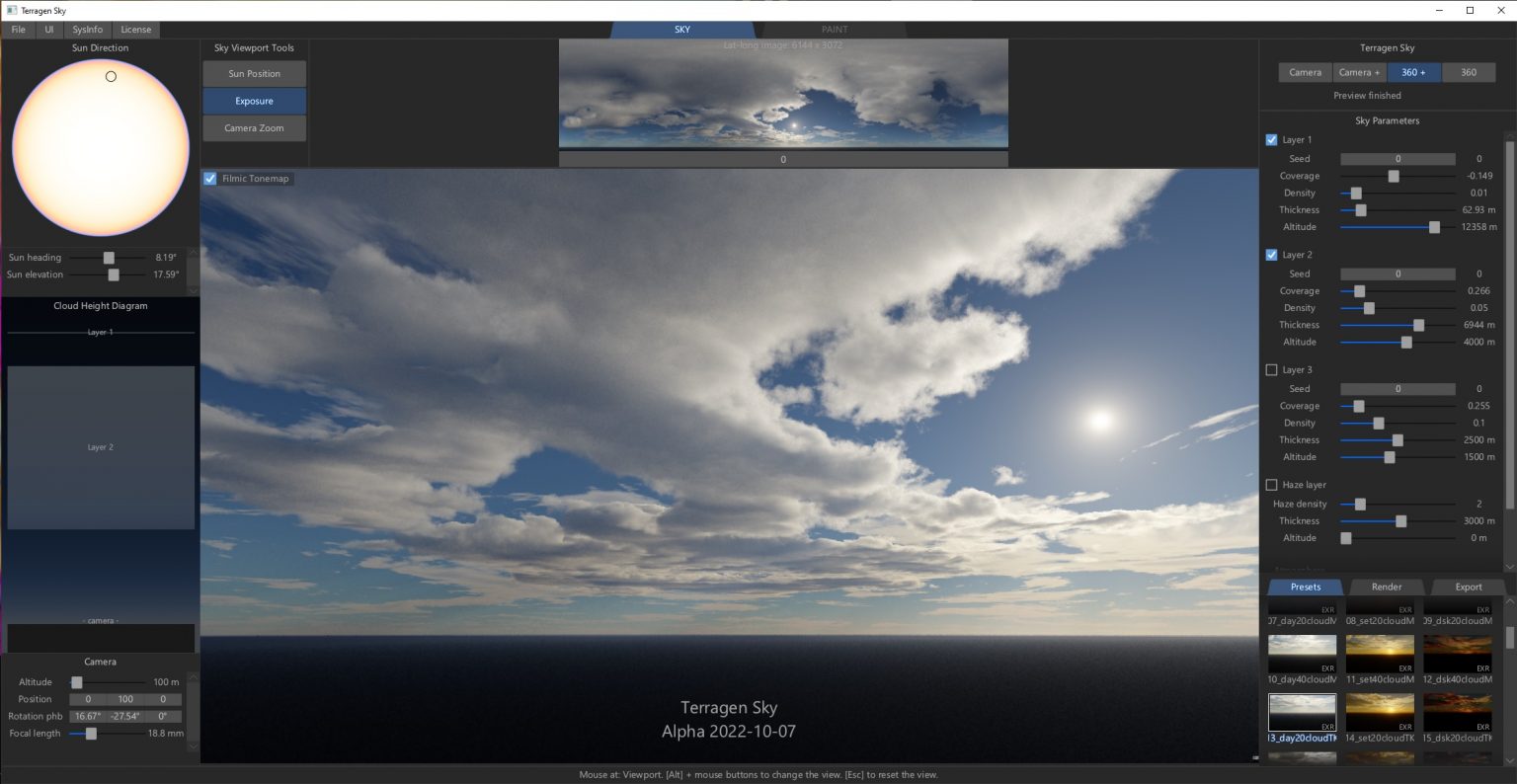Select the 11_set40cloudM preset thumbnail
The height and width of the screenshot is (784, 1517).
[1380, 654]
